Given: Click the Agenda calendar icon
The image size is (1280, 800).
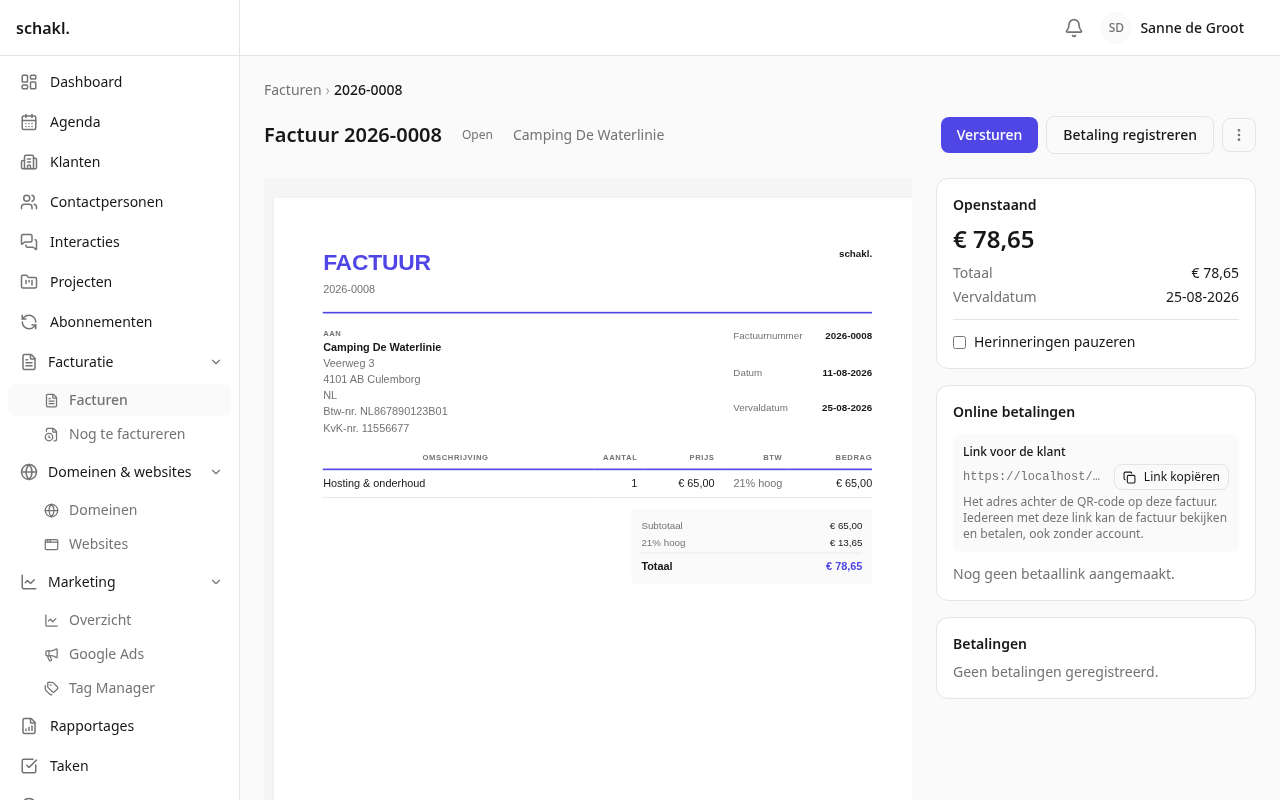Looking at the screenshot, I should point(29,122).
